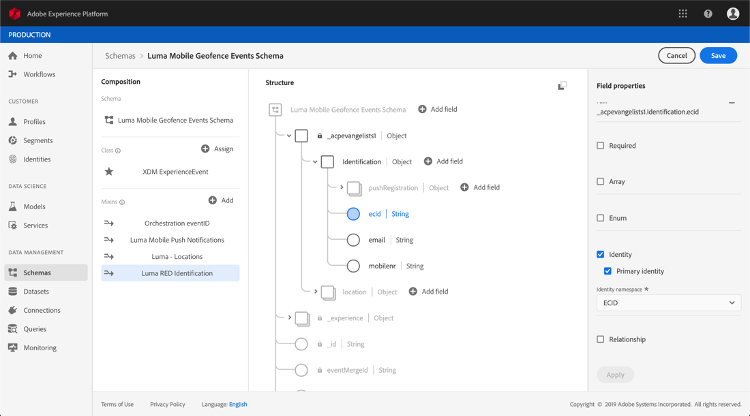The height and width of the screenshot is (416, 750).
Task: Open Models in sidebar
Action: pos(34,206)
